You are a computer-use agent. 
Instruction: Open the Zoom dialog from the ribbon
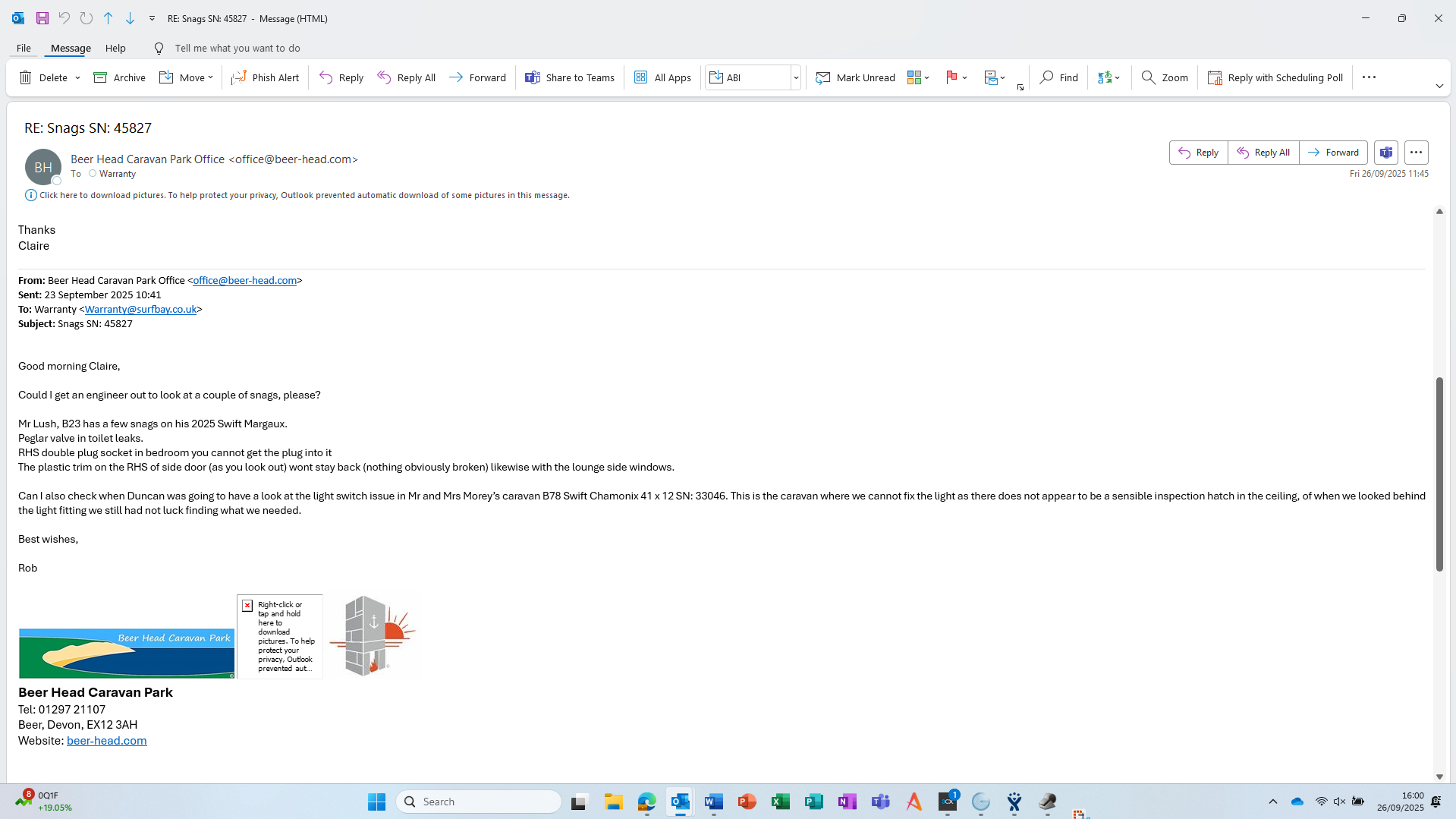[1165, 77]
